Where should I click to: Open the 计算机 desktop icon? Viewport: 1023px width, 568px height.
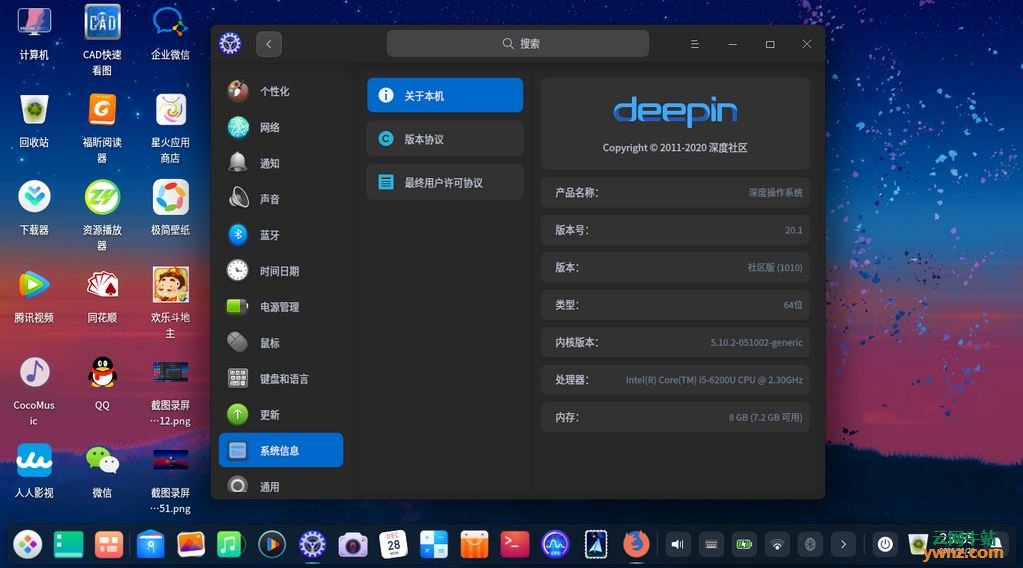(34, 34)
